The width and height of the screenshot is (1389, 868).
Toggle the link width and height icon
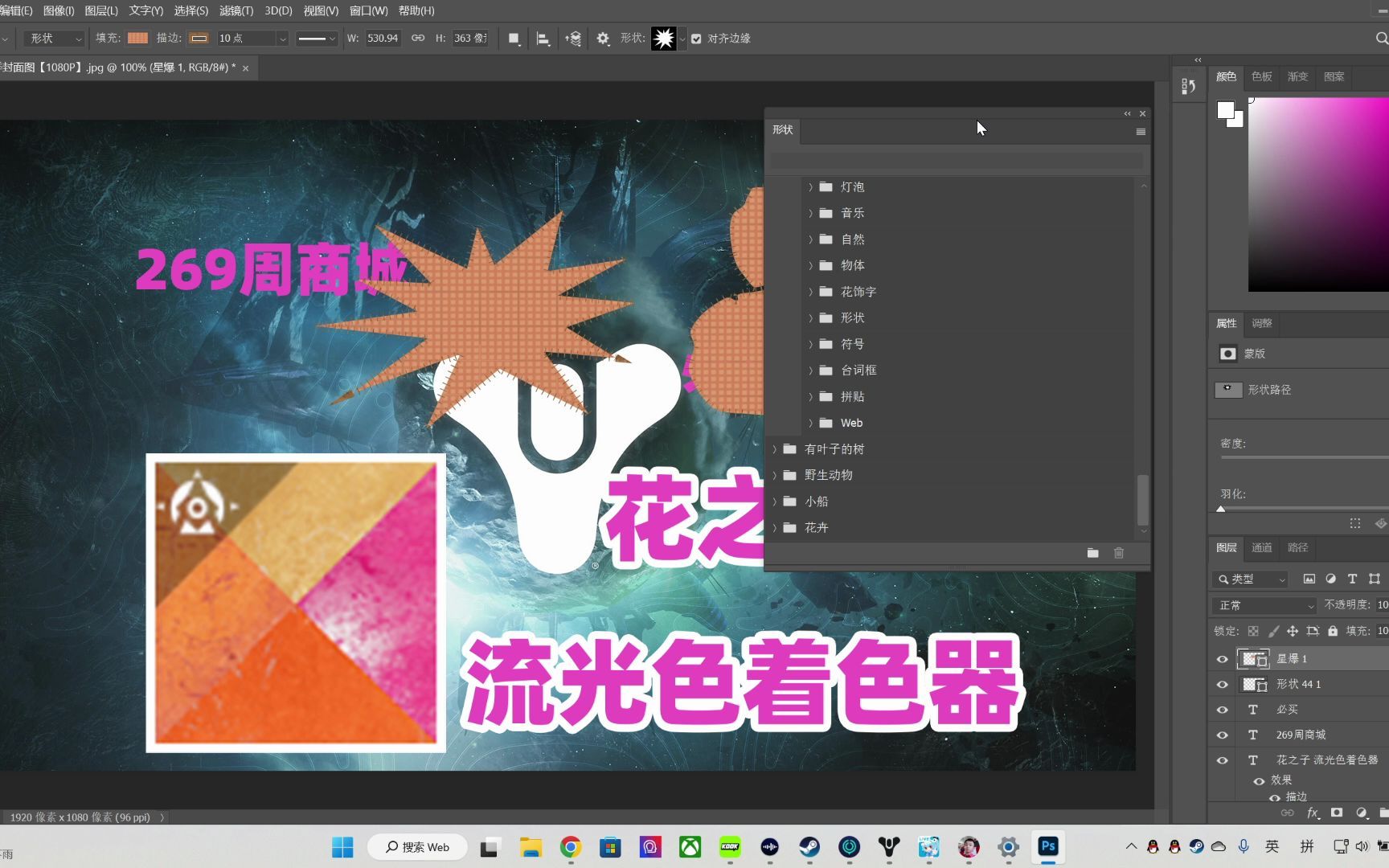pos(418,39)
